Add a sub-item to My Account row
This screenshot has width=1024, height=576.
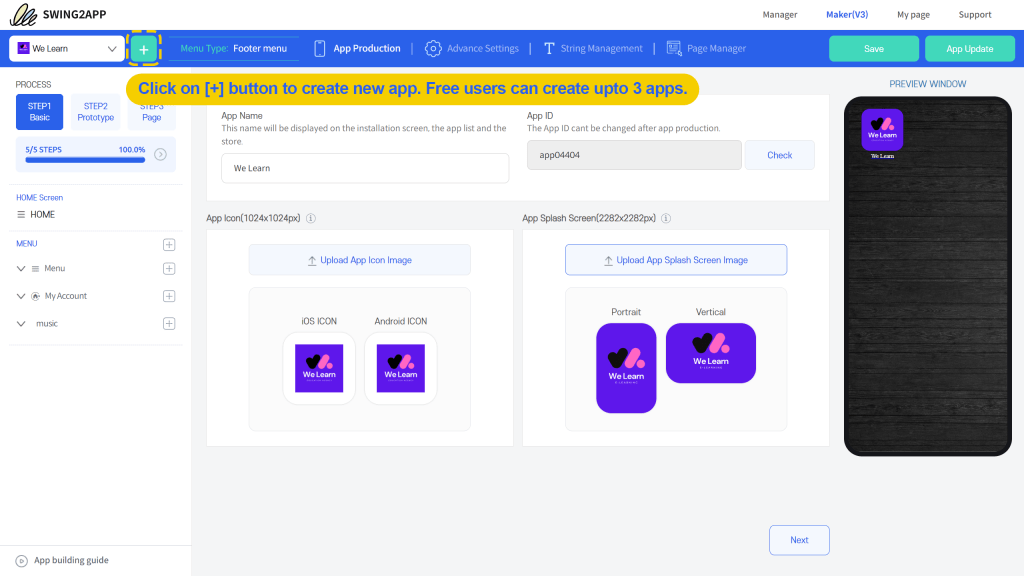click(x=169, y=296)
